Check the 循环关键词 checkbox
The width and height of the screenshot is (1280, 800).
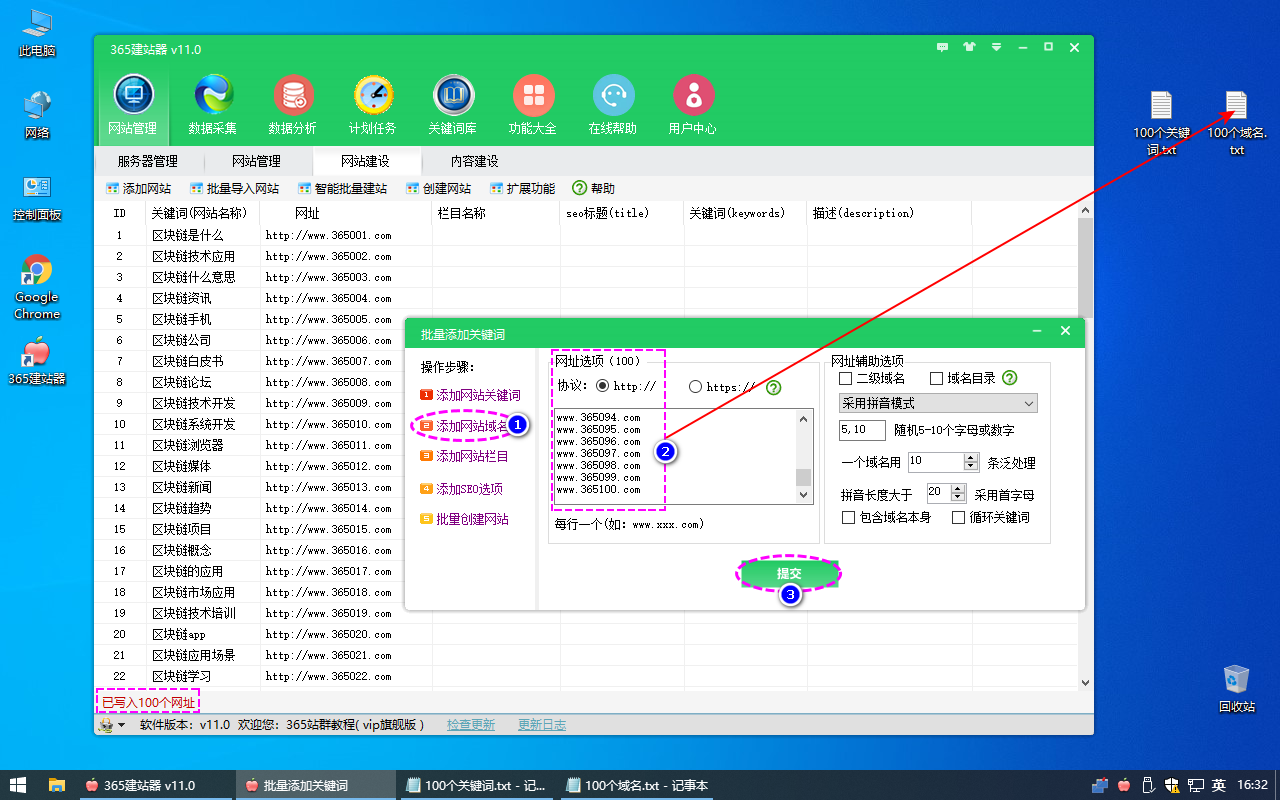pos(959,517)
